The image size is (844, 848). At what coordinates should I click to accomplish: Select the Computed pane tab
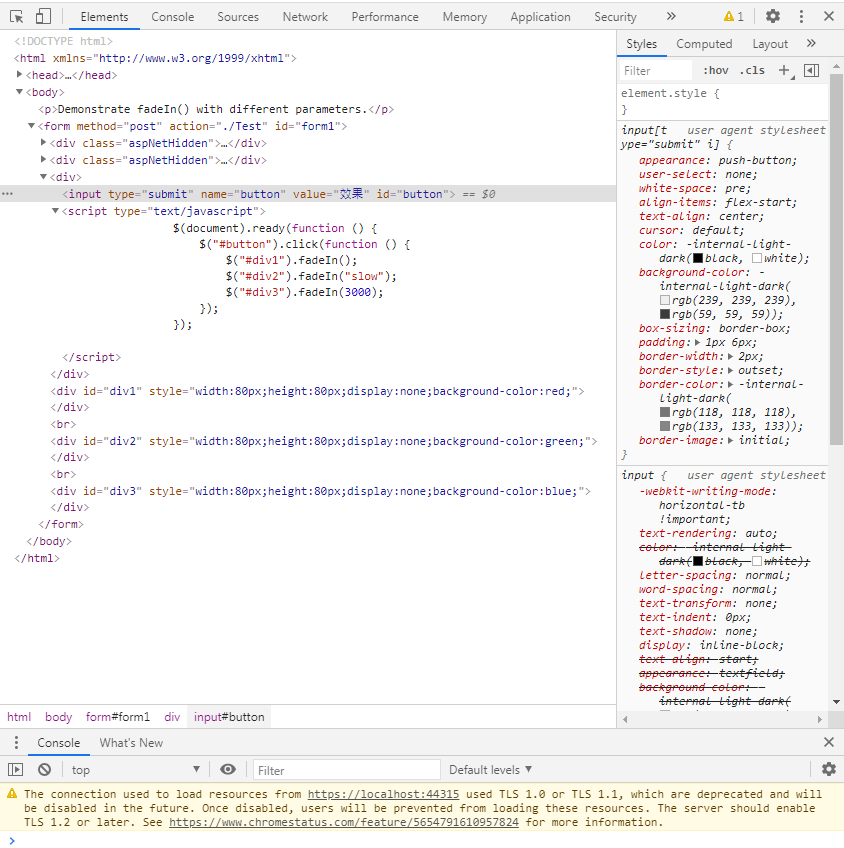click(704, 44)
